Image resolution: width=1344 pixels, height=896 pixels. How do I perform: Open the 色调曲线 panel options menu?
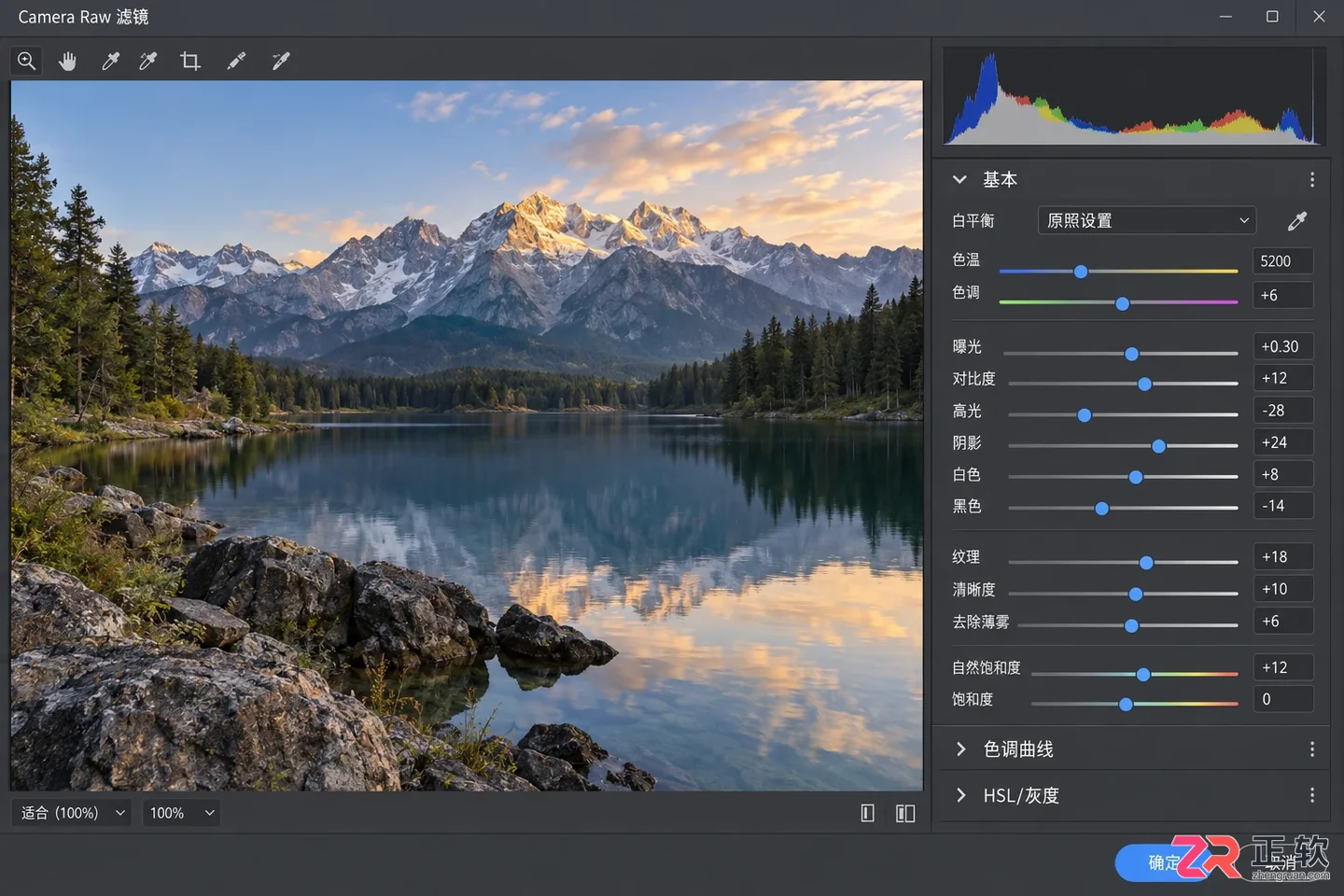(x=1312, y=749)
